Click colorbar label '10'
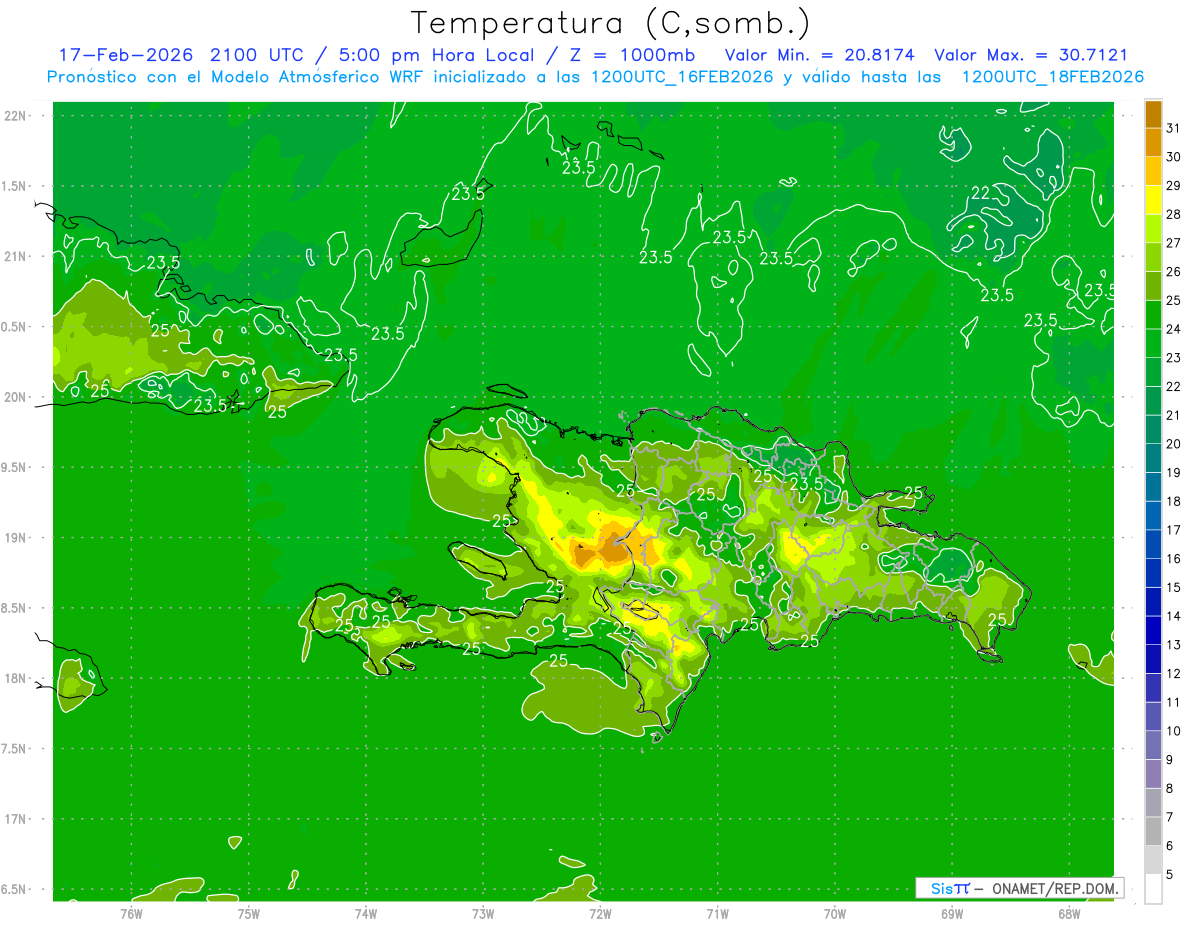 point(1173,731)
